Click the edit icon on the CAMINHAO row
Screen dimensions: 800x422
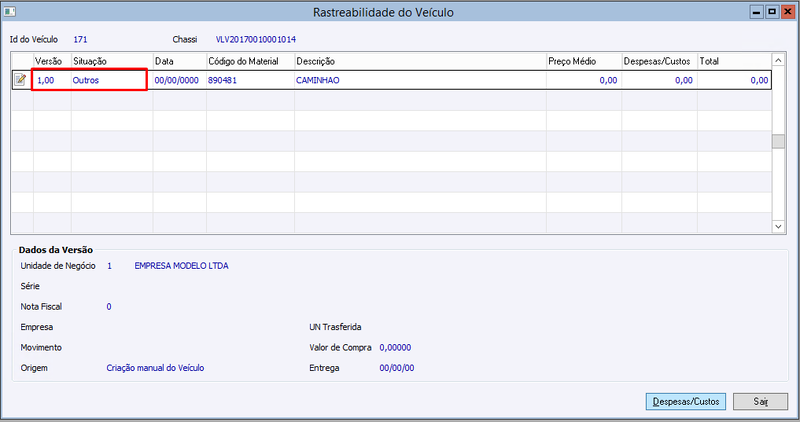click(x=20, y=80)
